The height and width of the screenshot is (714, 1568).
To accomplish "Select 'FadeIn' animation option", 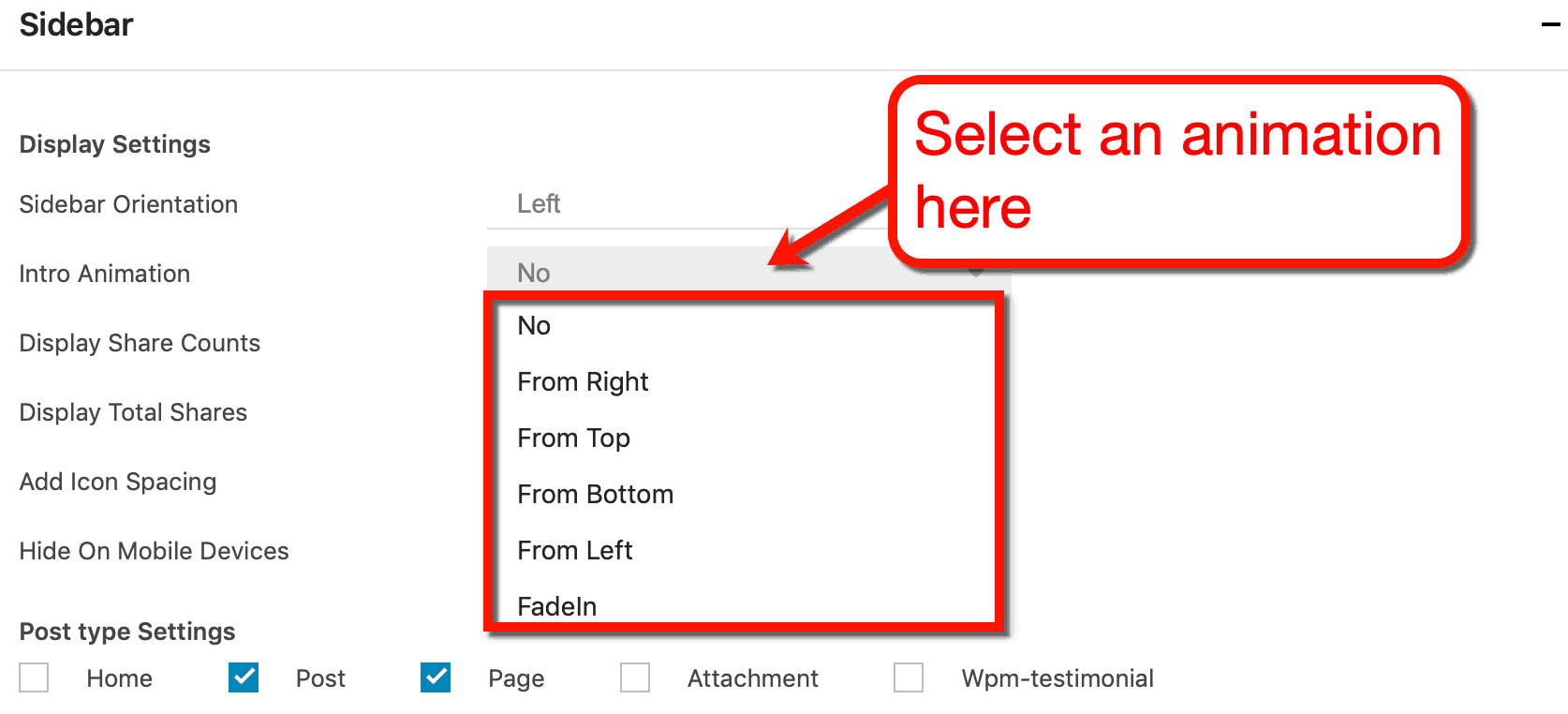I will point(556,605).
